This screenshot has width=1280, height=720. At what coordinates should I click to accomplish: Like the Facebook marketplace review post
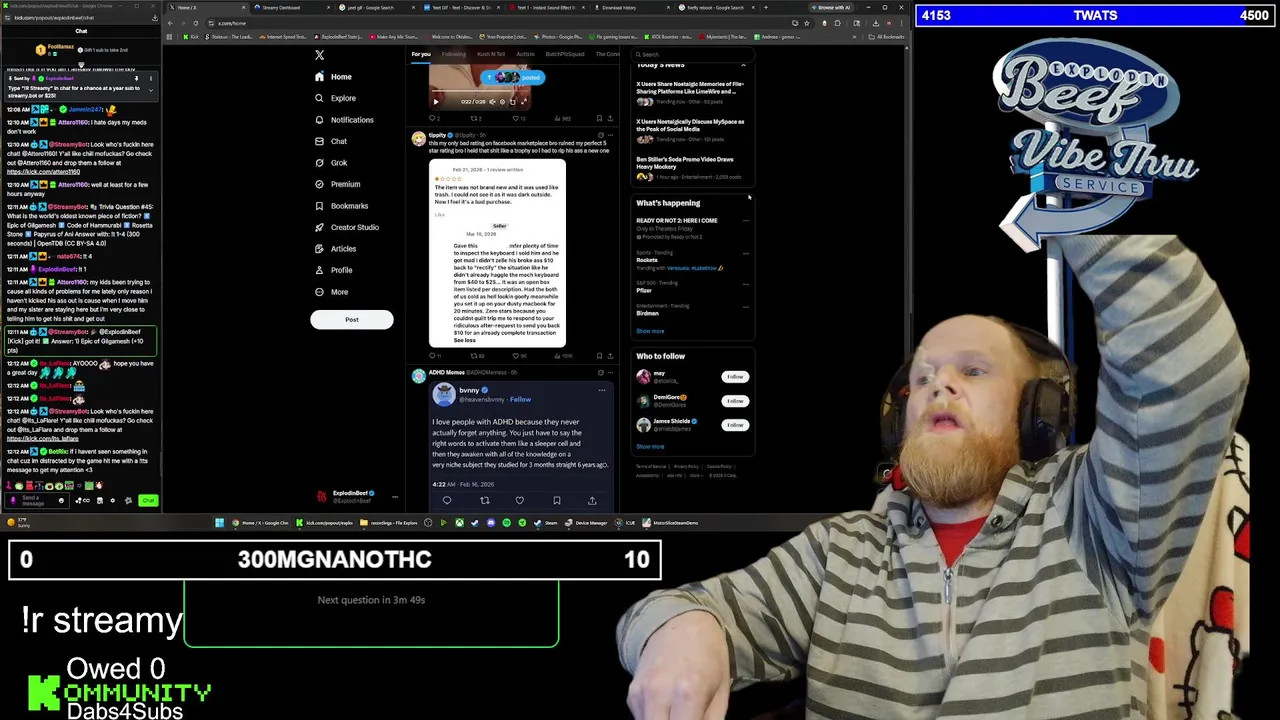[x=517, y=355]
